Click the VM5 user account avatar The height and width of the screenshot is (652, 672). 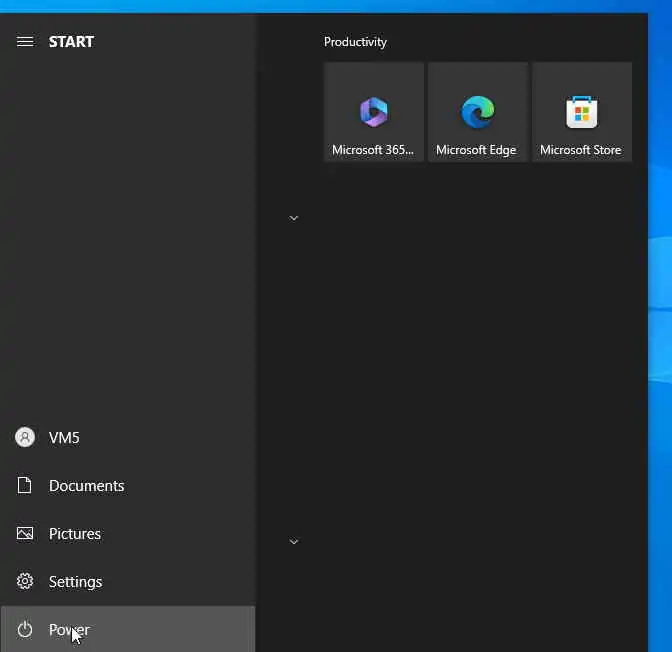click(x=25, y=437)
